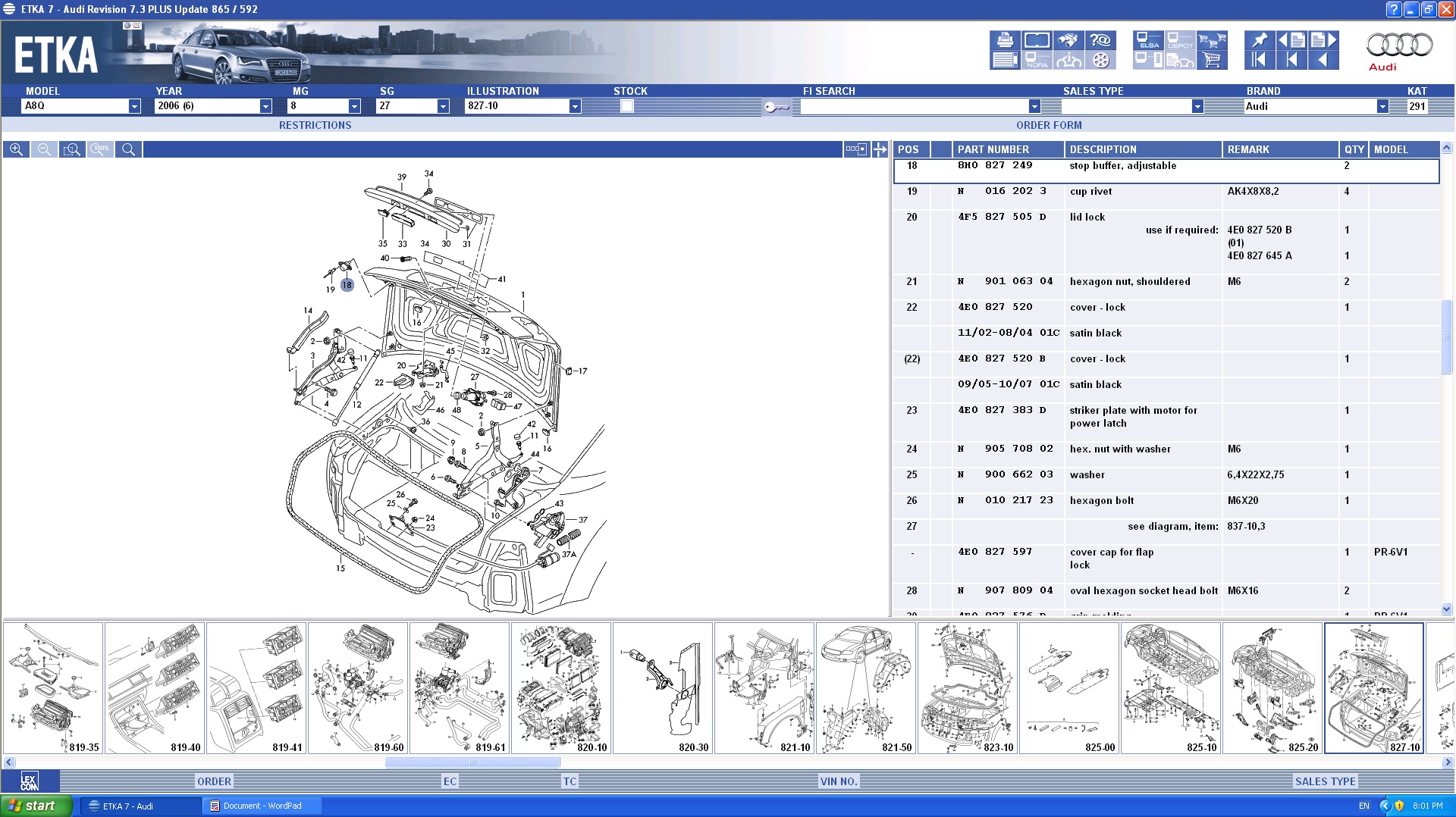Click the NORA monitor icon
The height and width of the screenshot is (817, 1456).
point(1037,60)
